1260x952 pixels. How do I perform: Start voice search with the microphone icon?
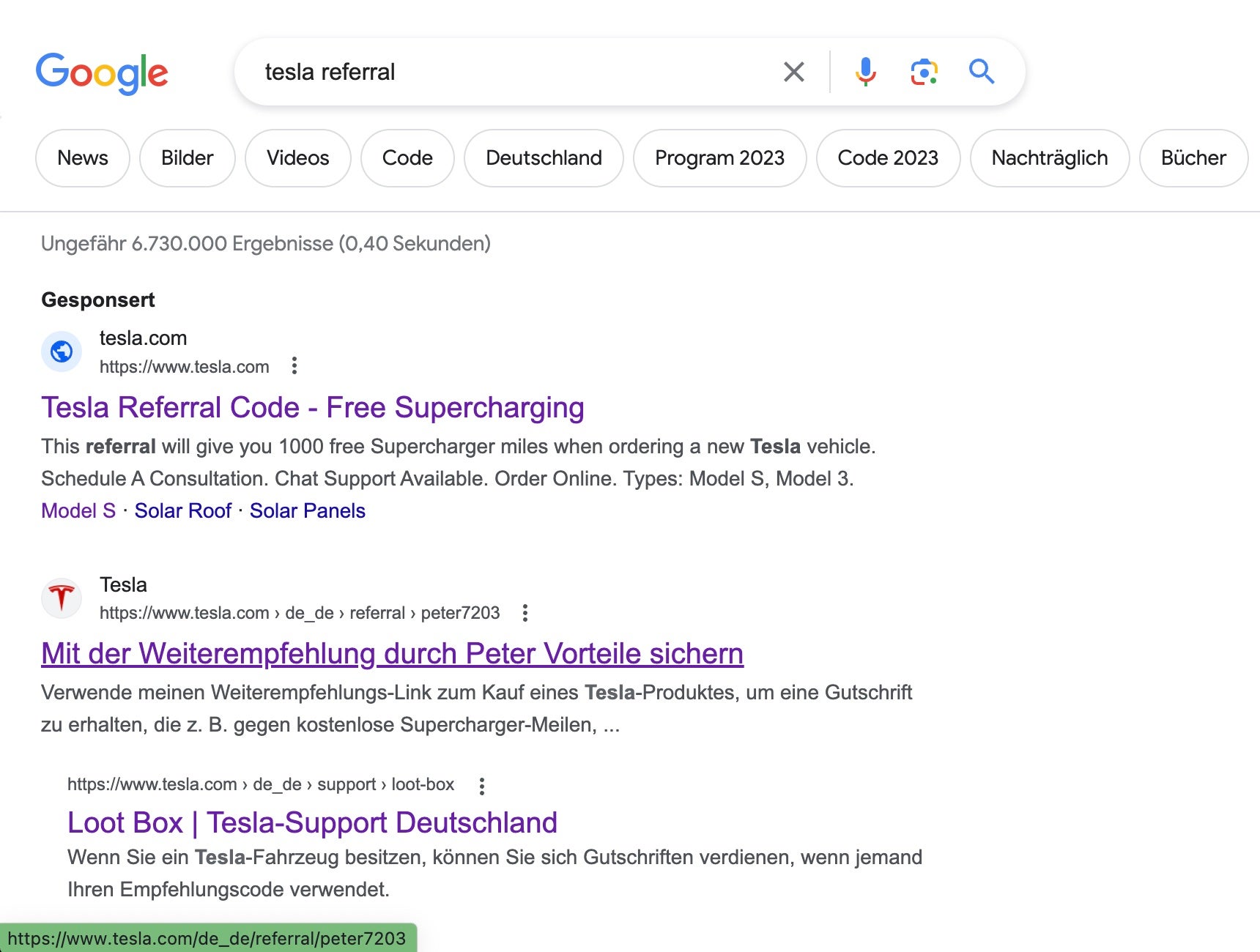click(x=866, y=71)
